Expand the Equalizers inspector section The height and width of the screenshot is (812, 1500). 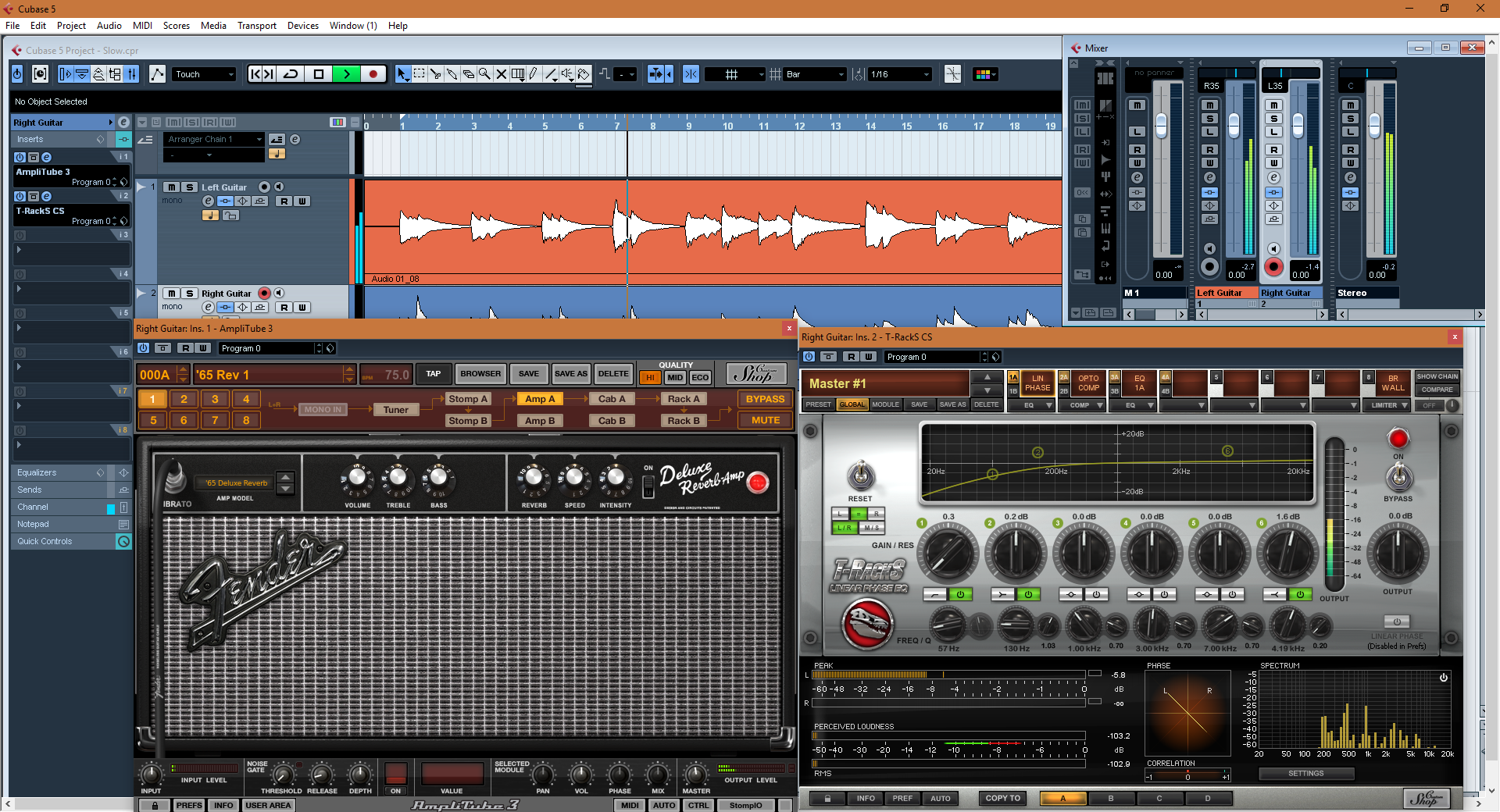pos(70,472)
